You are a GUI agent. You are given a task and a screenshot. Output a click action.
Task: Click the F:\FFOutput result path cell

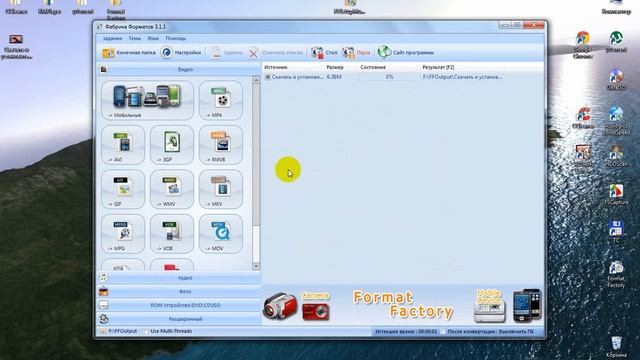(x=462, y=77)
